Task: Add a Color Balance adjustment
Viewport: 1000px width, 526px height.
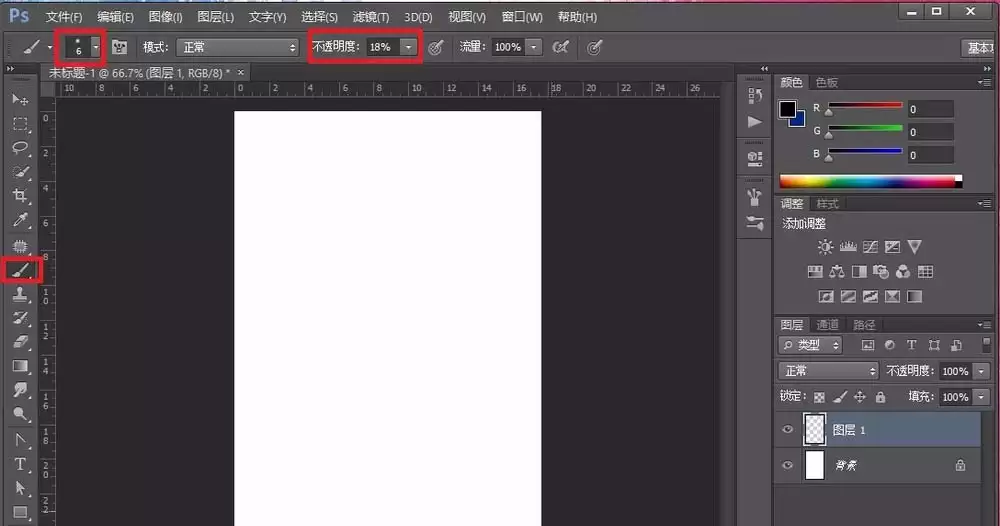Action: point(837,272)
